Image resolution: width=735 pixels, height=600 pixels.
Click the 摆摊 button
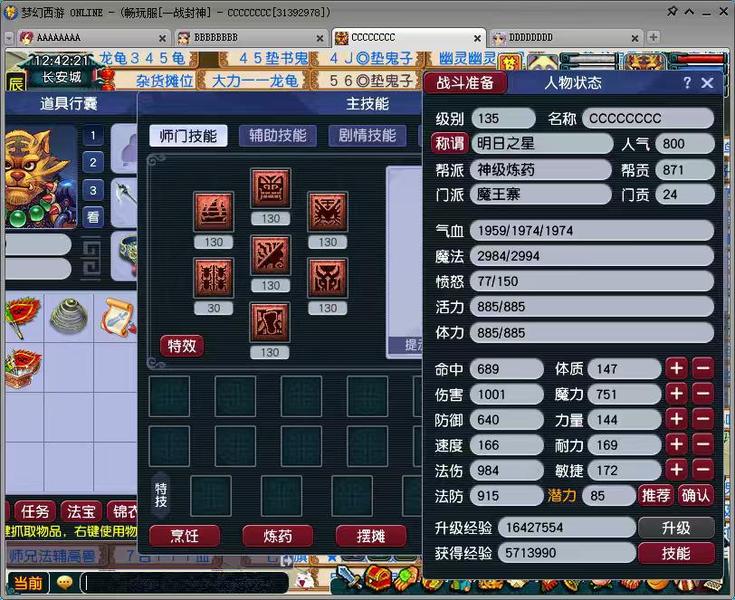coord(371,536)
